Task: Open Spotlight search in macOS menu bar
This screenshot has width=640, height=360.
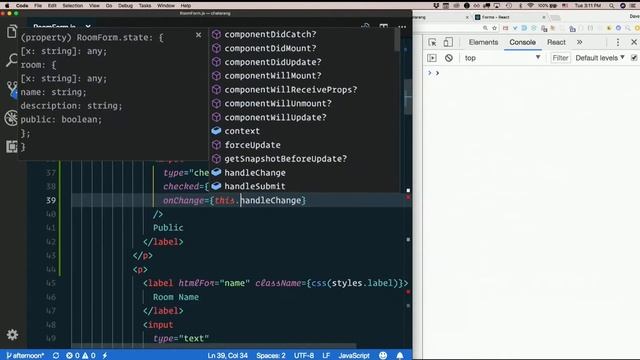Action: (611, 6)
